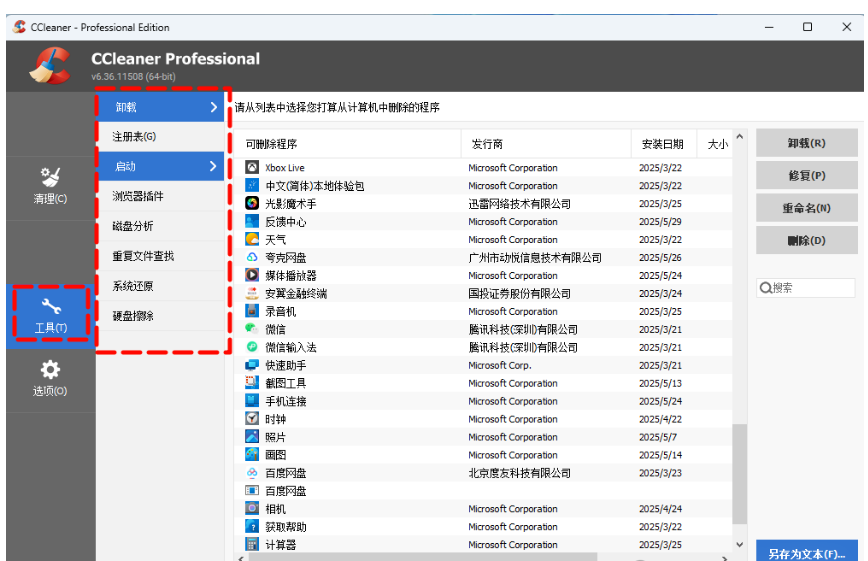Click the 2025/5/7 install date
The height and width of the screenshot is (561, 868).
tap(658, 436)
